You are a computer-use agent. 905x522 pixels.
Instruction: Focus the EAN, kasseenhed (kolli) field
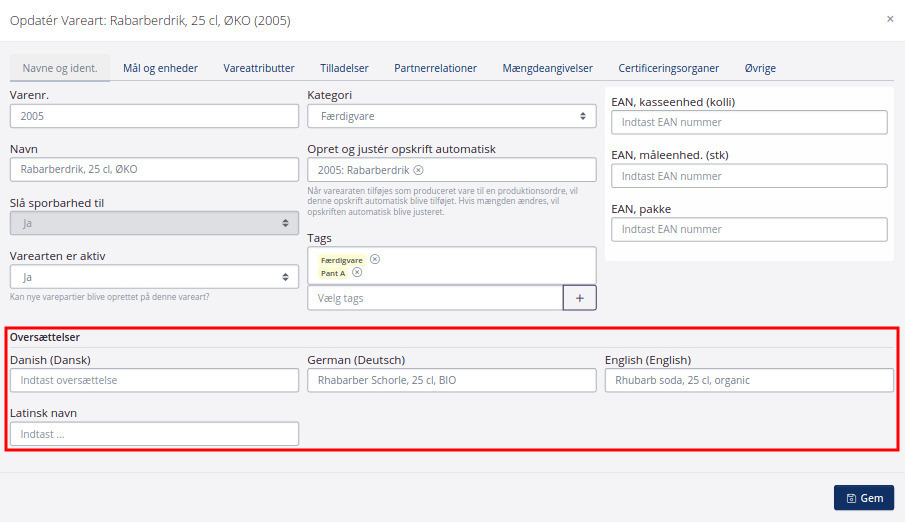[749, 122]
